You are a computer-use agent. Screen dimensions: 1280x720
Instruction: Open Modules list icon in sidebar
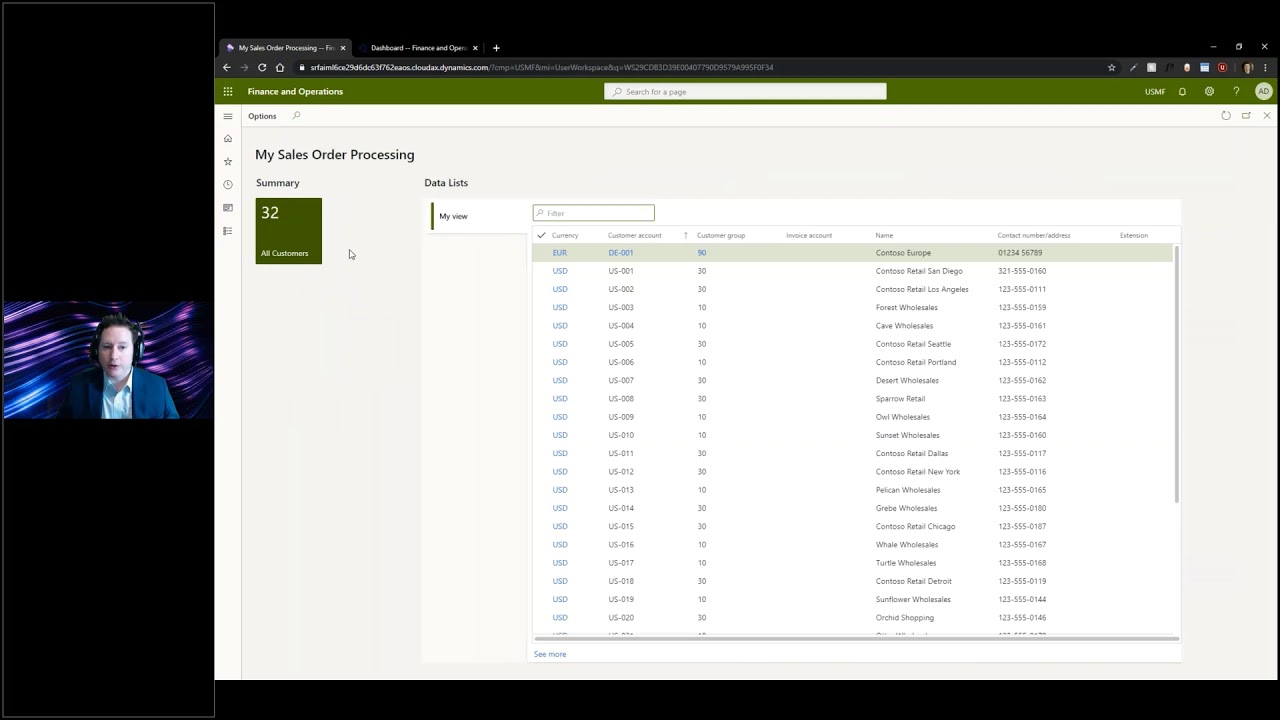(x=228, y=231)
